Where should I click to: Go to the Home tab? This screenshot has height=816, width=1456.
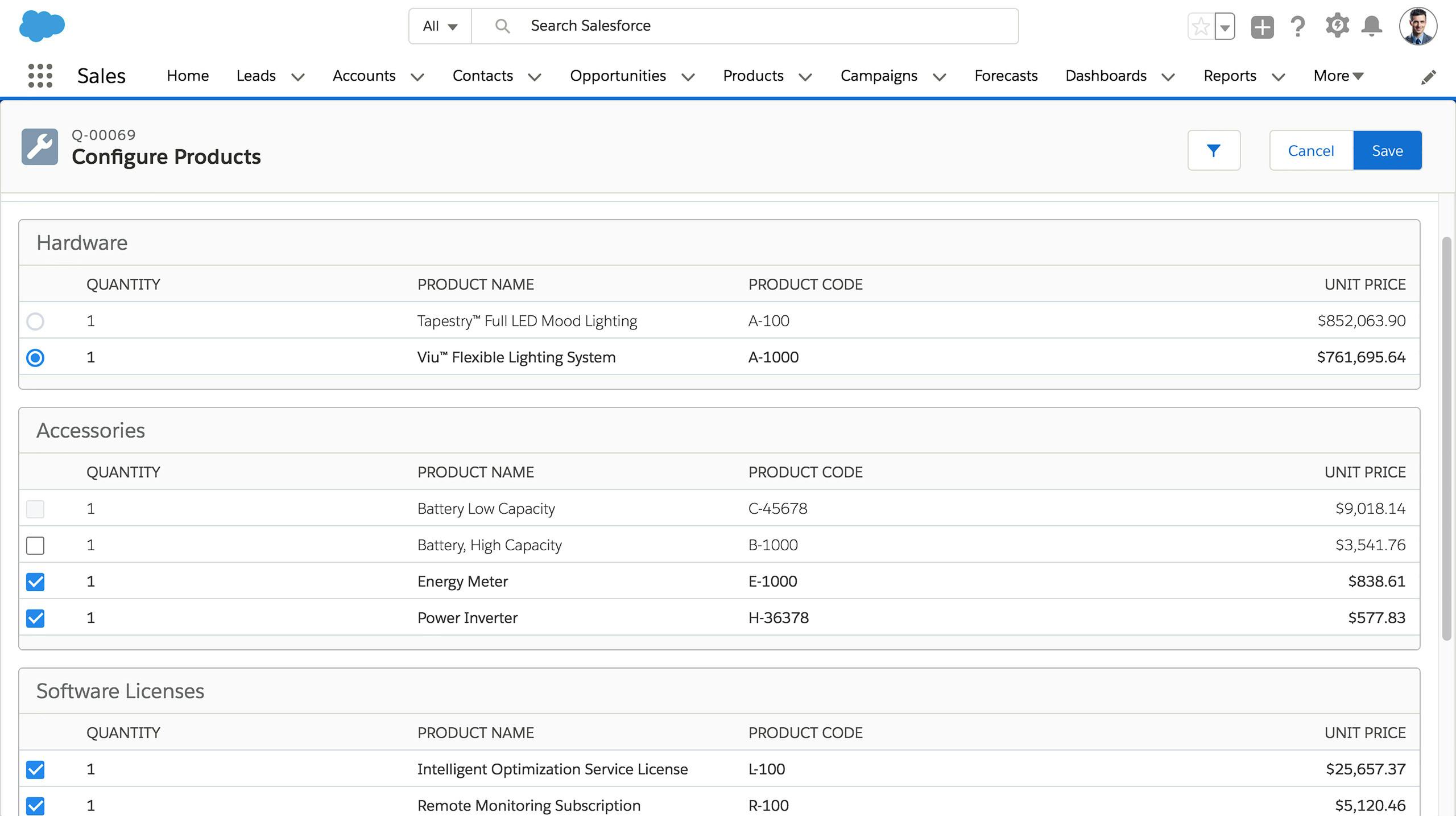[188, 76]
